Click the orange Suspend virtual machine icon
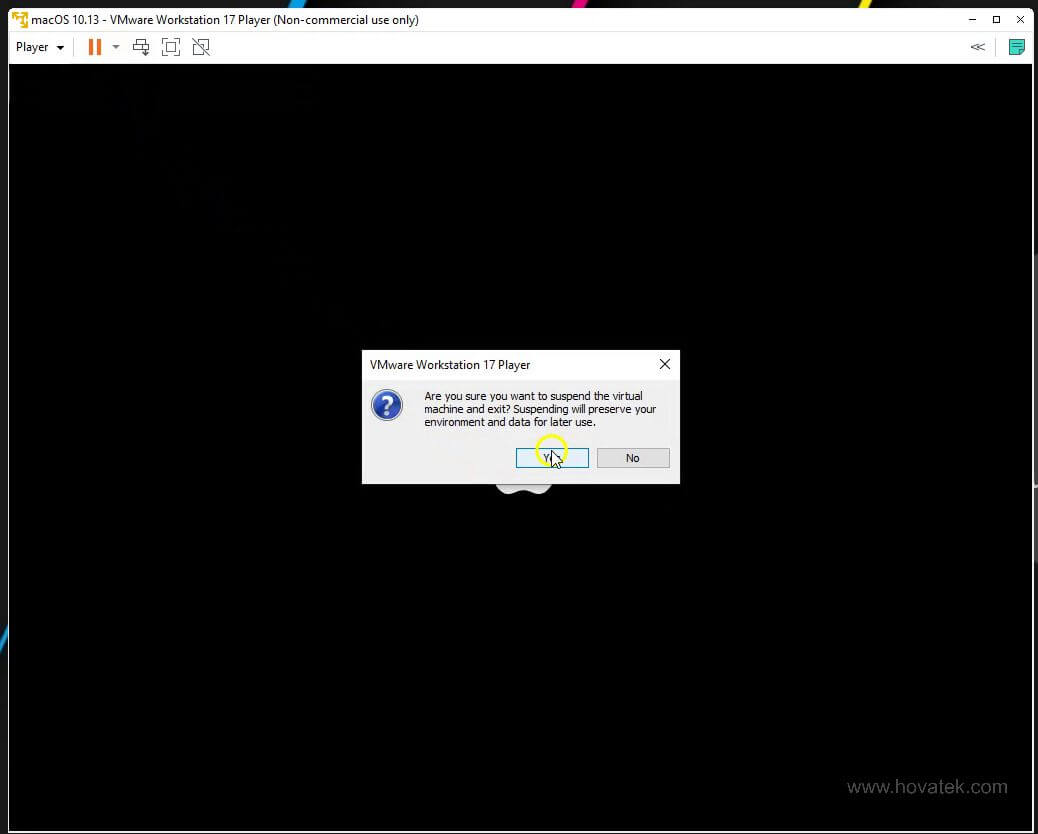Image resolution: width=1038 pixels, height=834 pixels. (x=95, y=46)
